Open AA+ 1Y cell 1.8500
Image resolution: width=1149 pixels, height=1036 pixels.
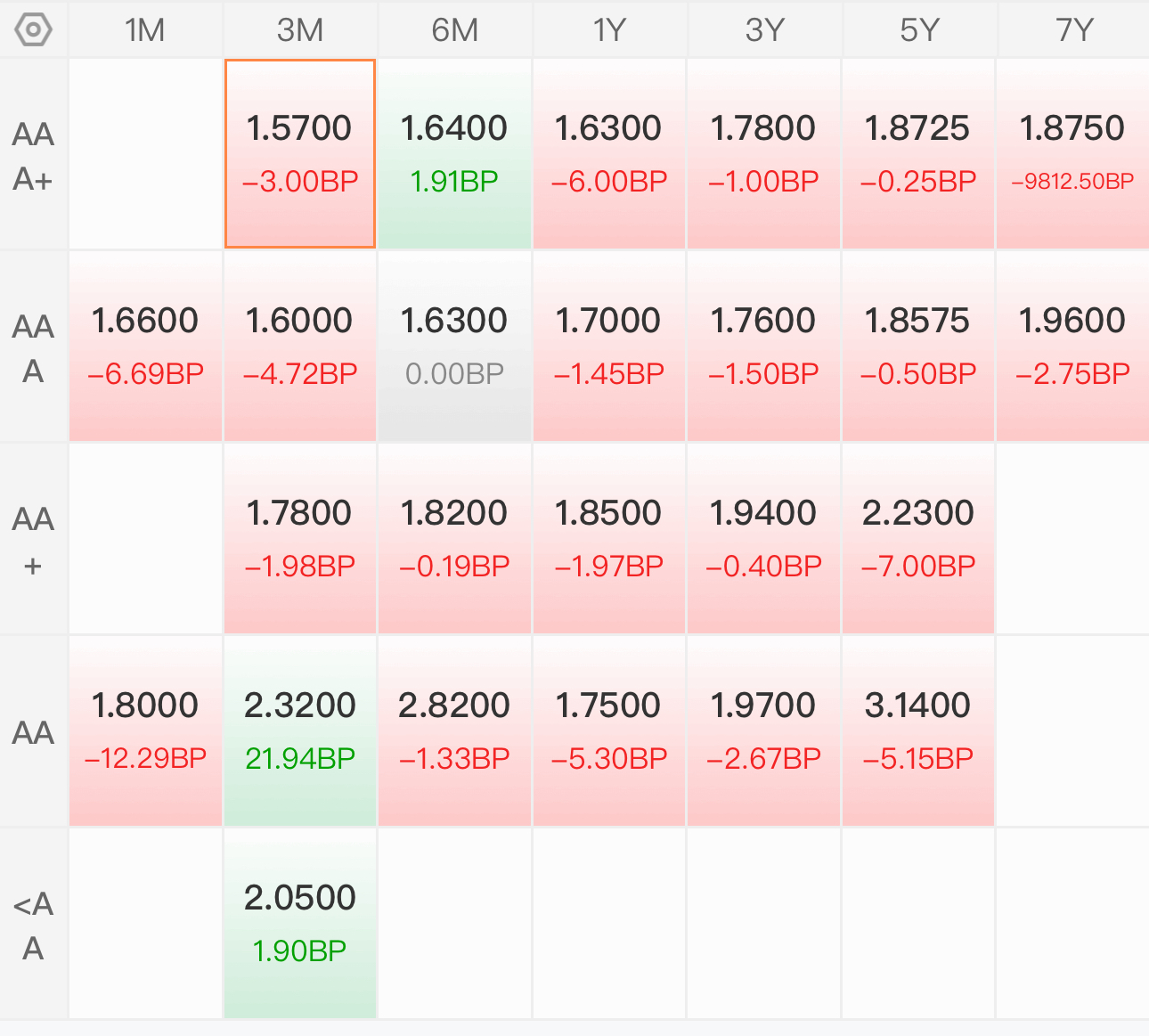click(609, 539)
